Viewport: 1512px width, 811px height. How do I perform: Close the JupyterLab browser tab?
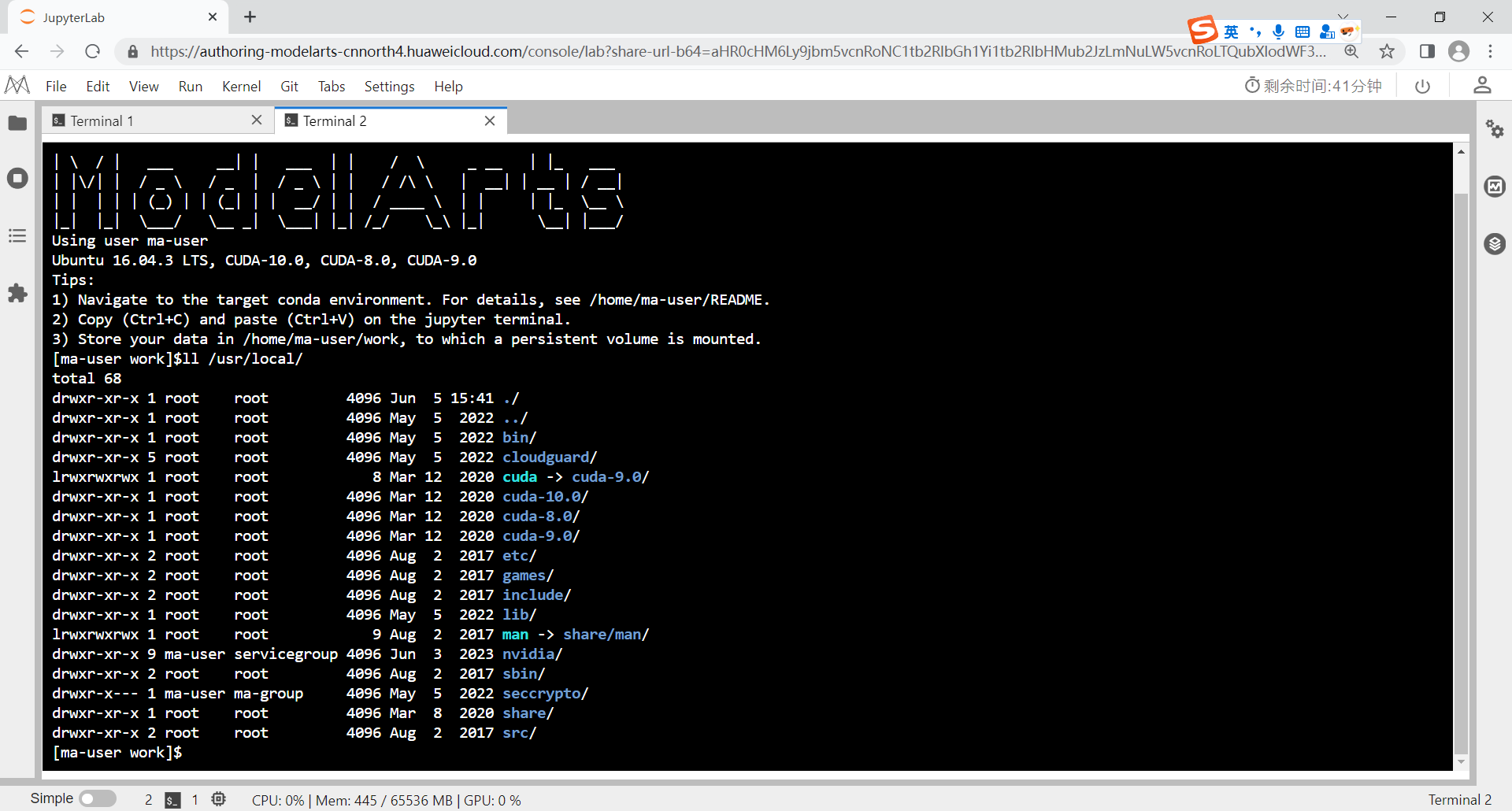click(213, 17)
